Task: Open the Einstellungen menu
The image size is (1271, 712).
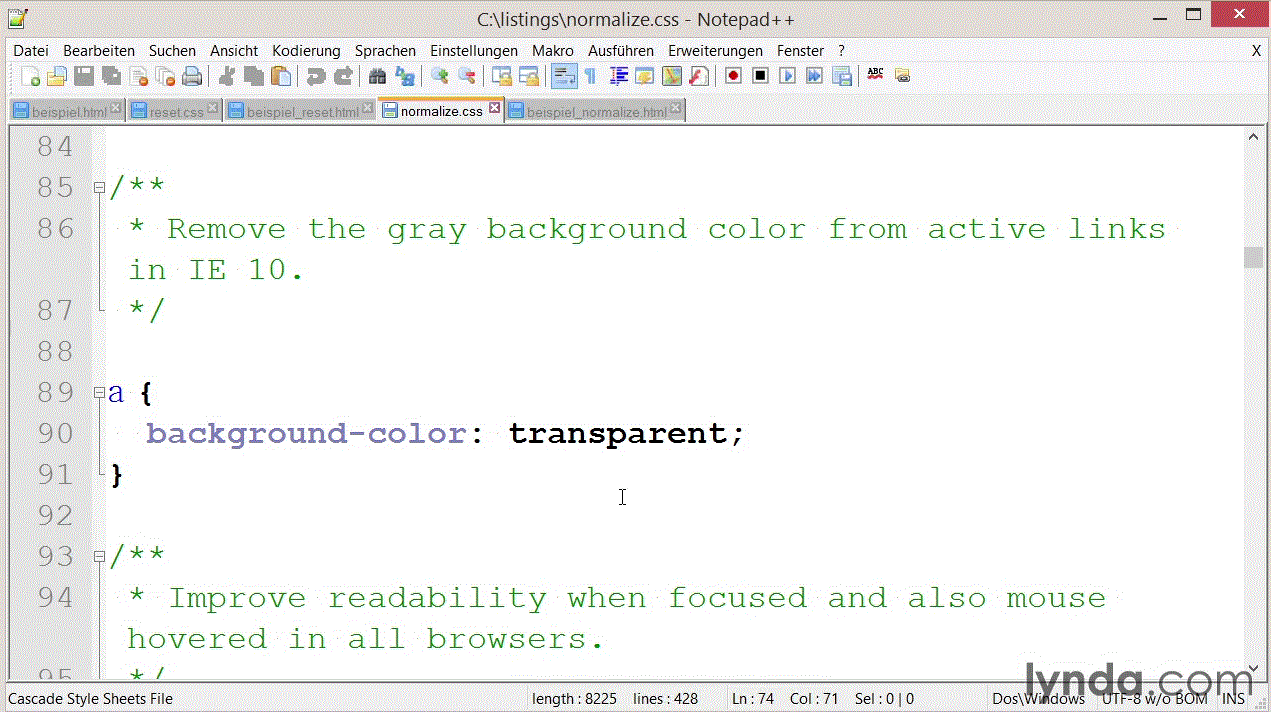Action: (x=474, y=50)
